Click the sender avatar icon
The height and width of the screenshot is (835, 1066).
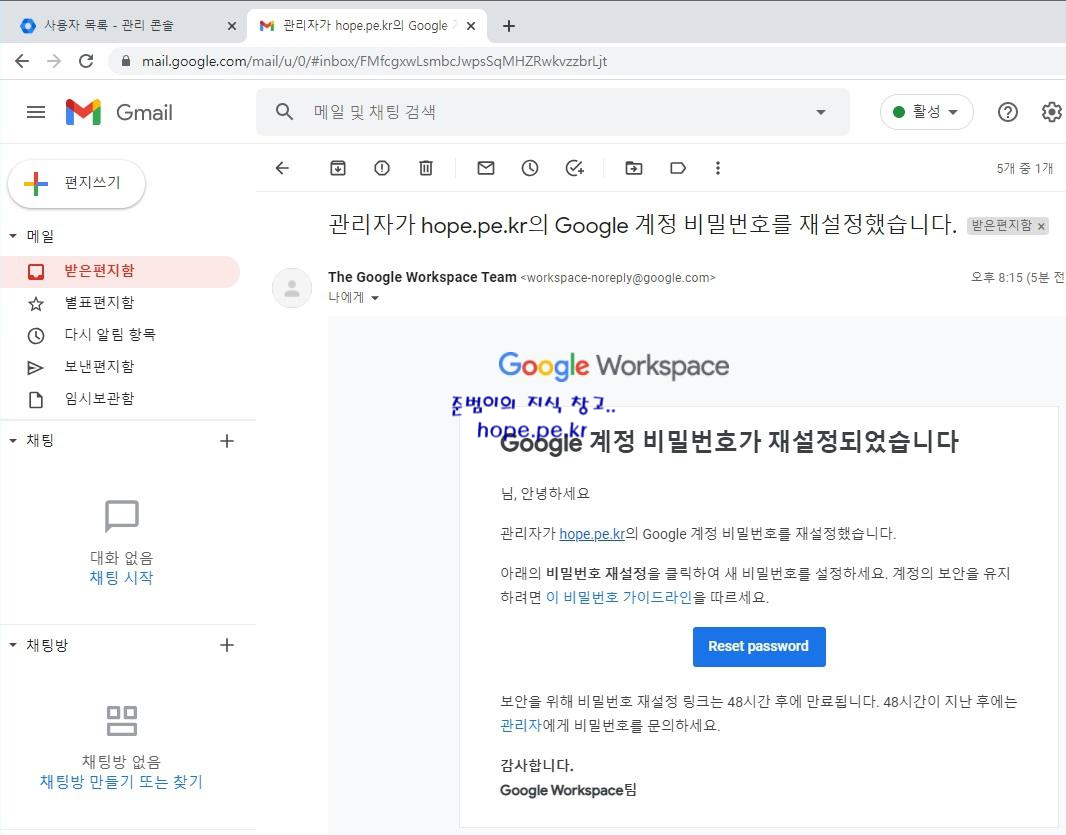point(292,288)
